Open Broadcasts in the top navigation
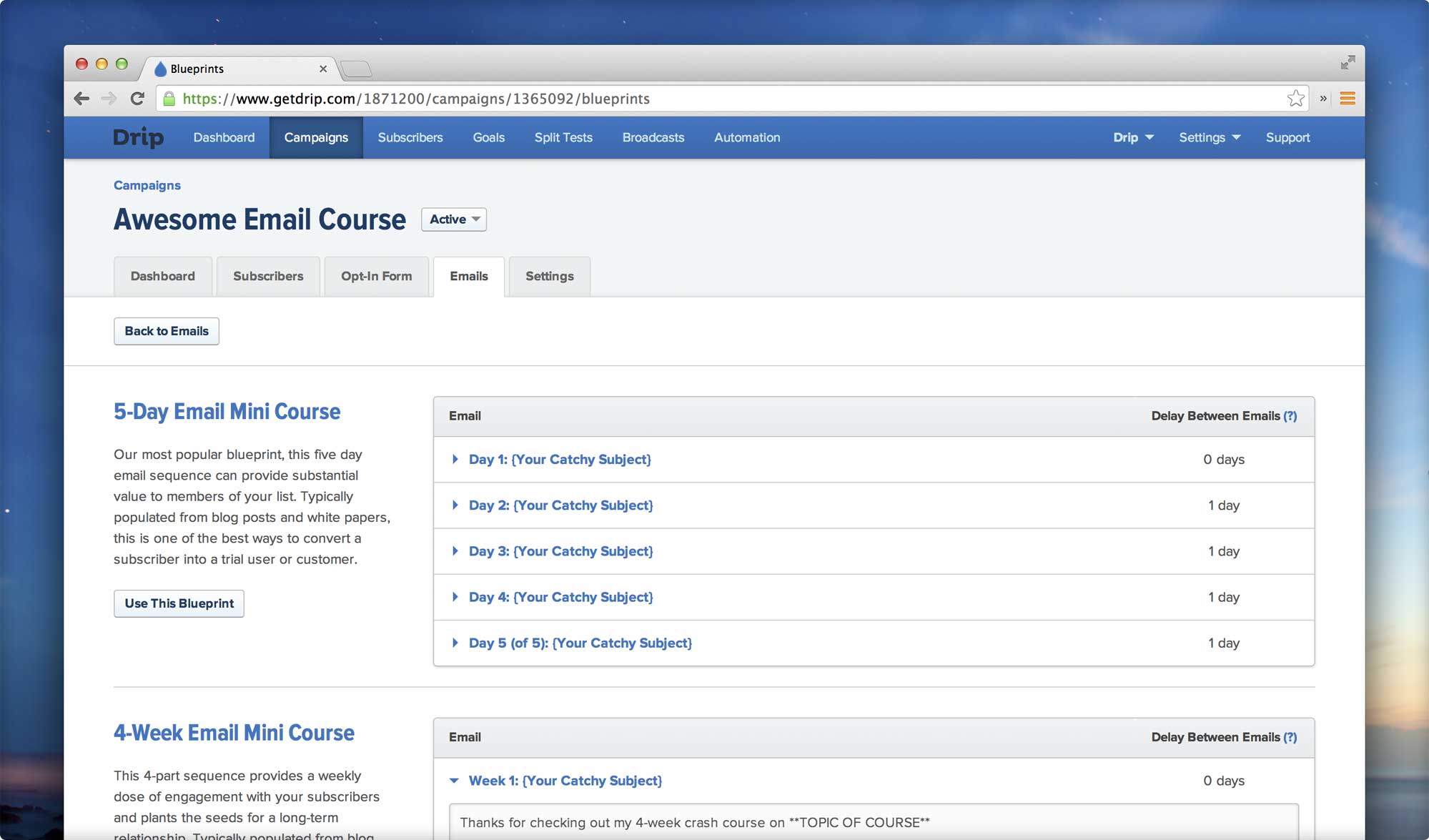Viewport: 1429px width, 840px height. tap(653, 137)
